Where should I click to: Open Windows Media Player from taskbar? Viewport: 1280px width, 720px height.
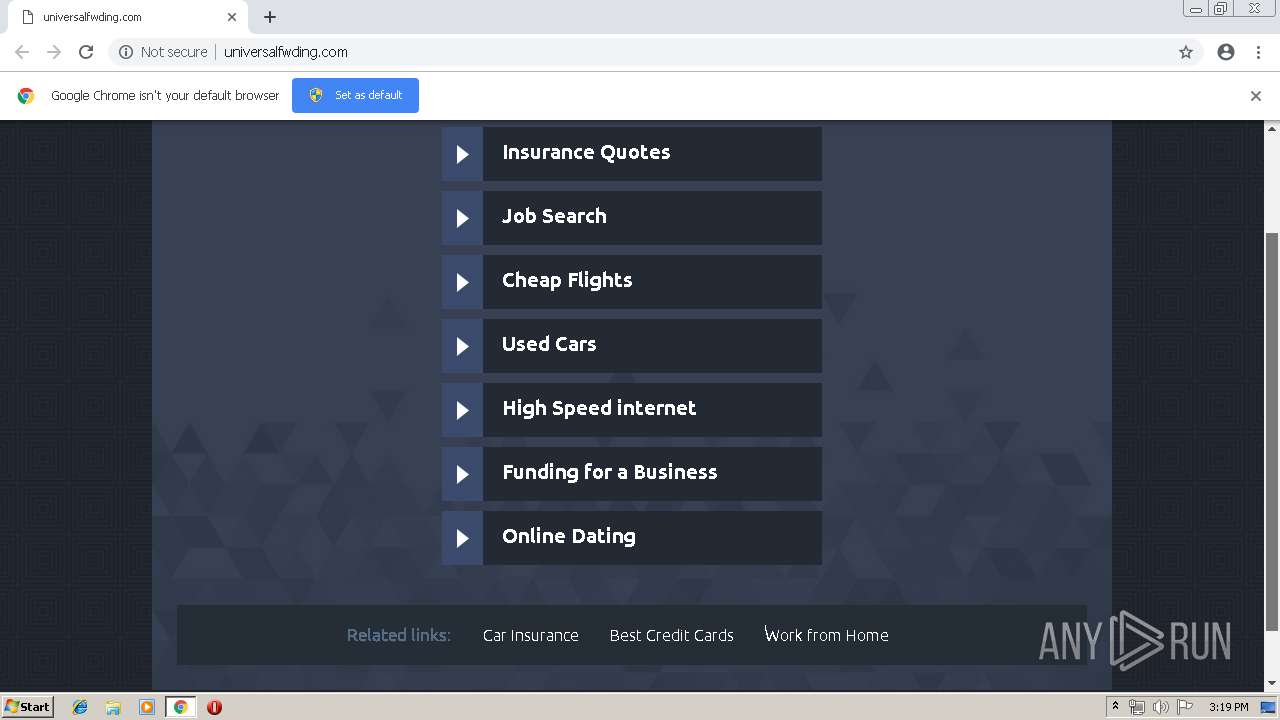147,707
